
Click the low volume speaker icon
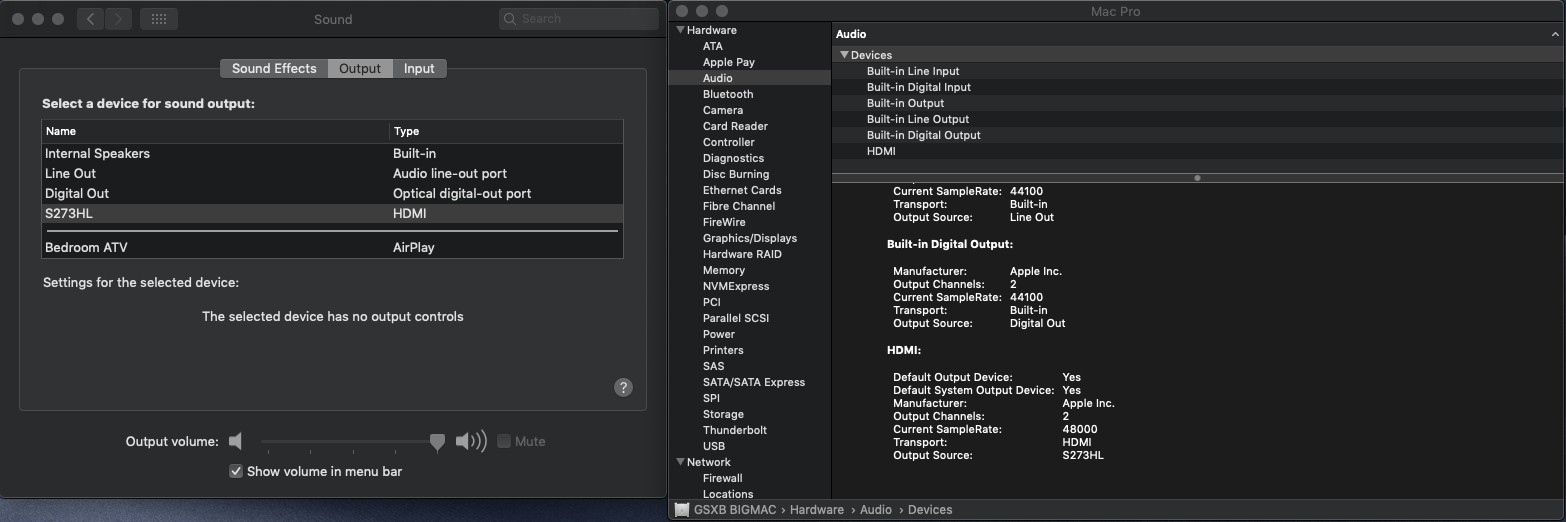pos(235,441)
